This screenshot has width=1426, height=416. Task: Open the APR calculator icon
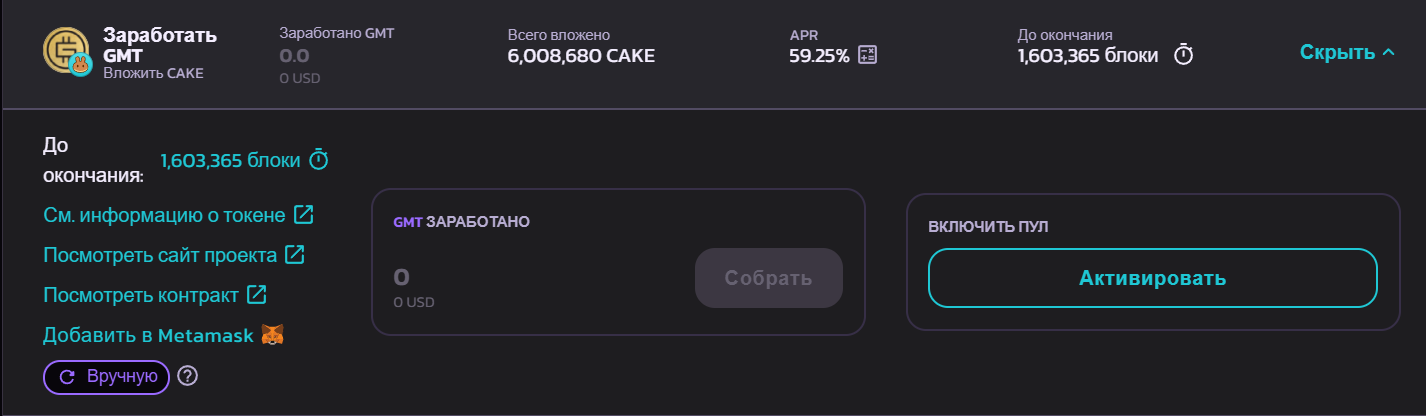(x=867, y=56)
